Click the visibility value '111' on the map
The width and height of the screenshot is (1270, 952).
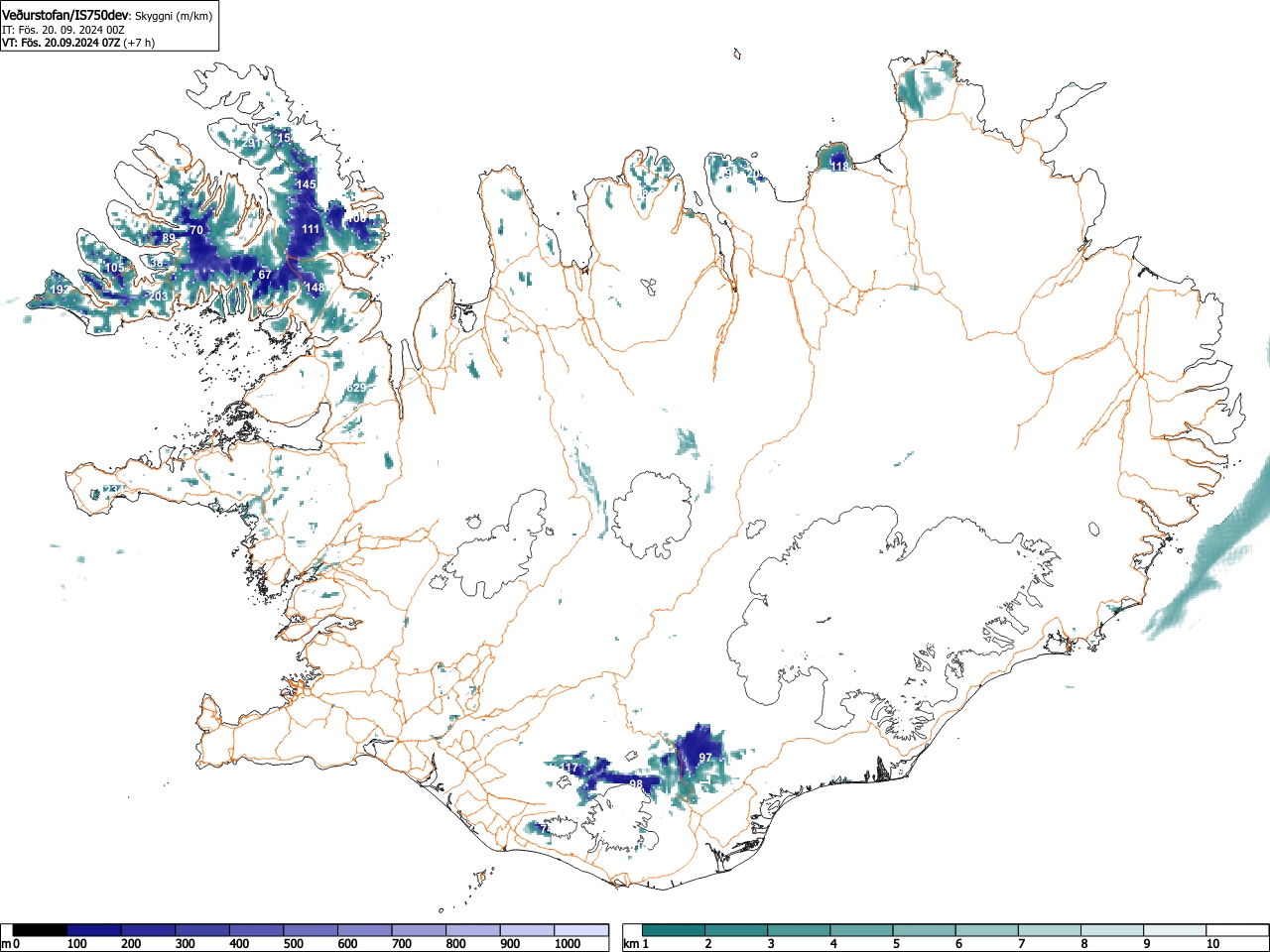[x=311, y=229]
